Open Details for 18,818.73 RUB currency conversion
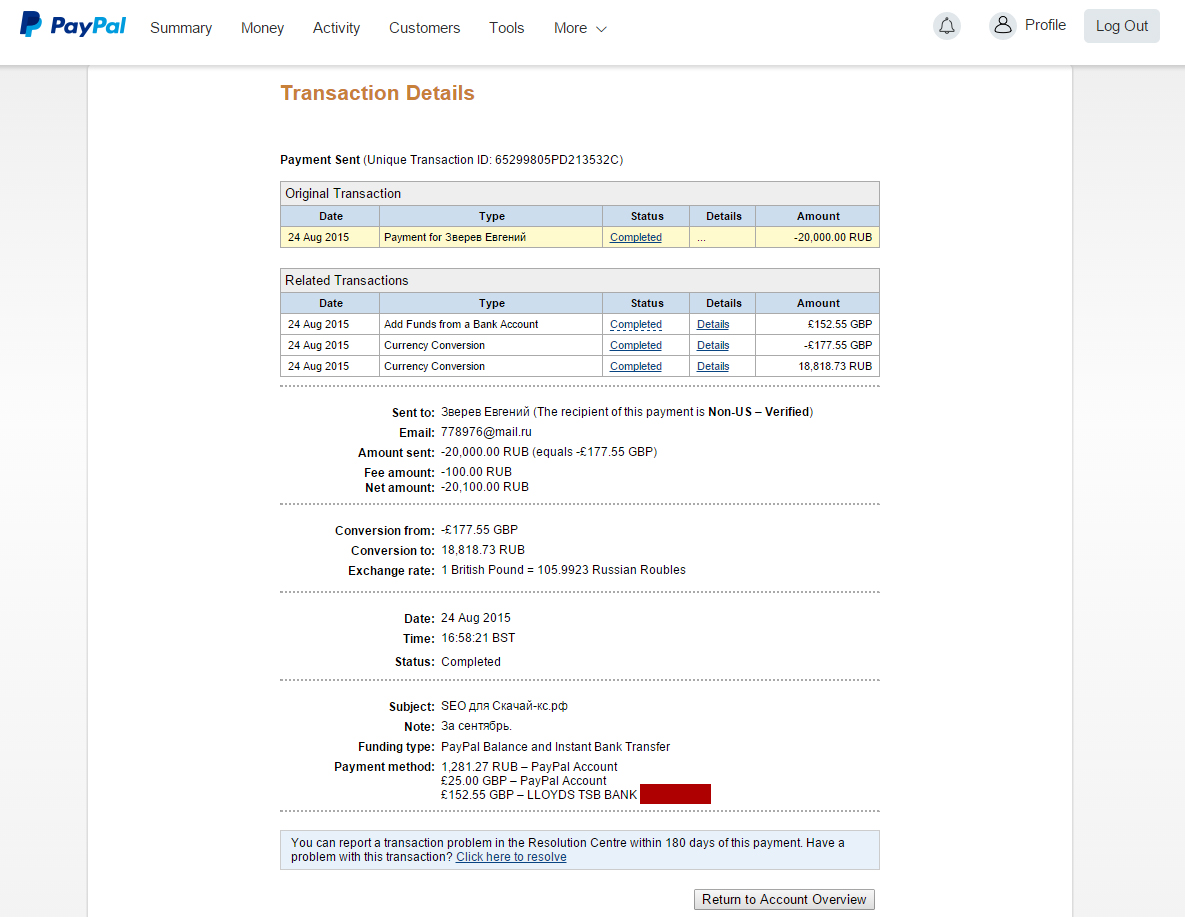This screenshot has height=917, width=1185. click(x=713, y=367)
